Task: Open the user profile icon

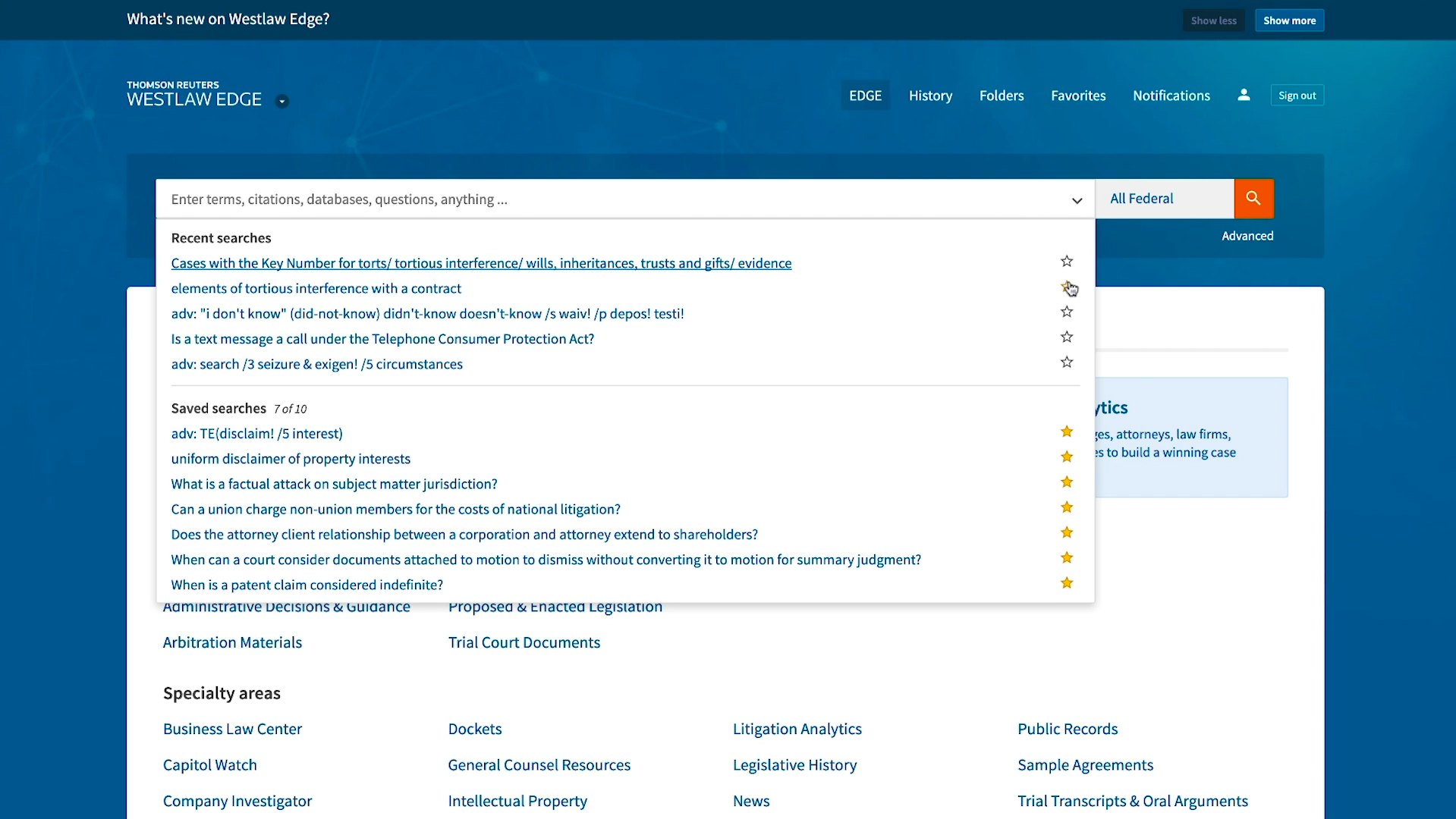Action: click(x=1244, y=96)
